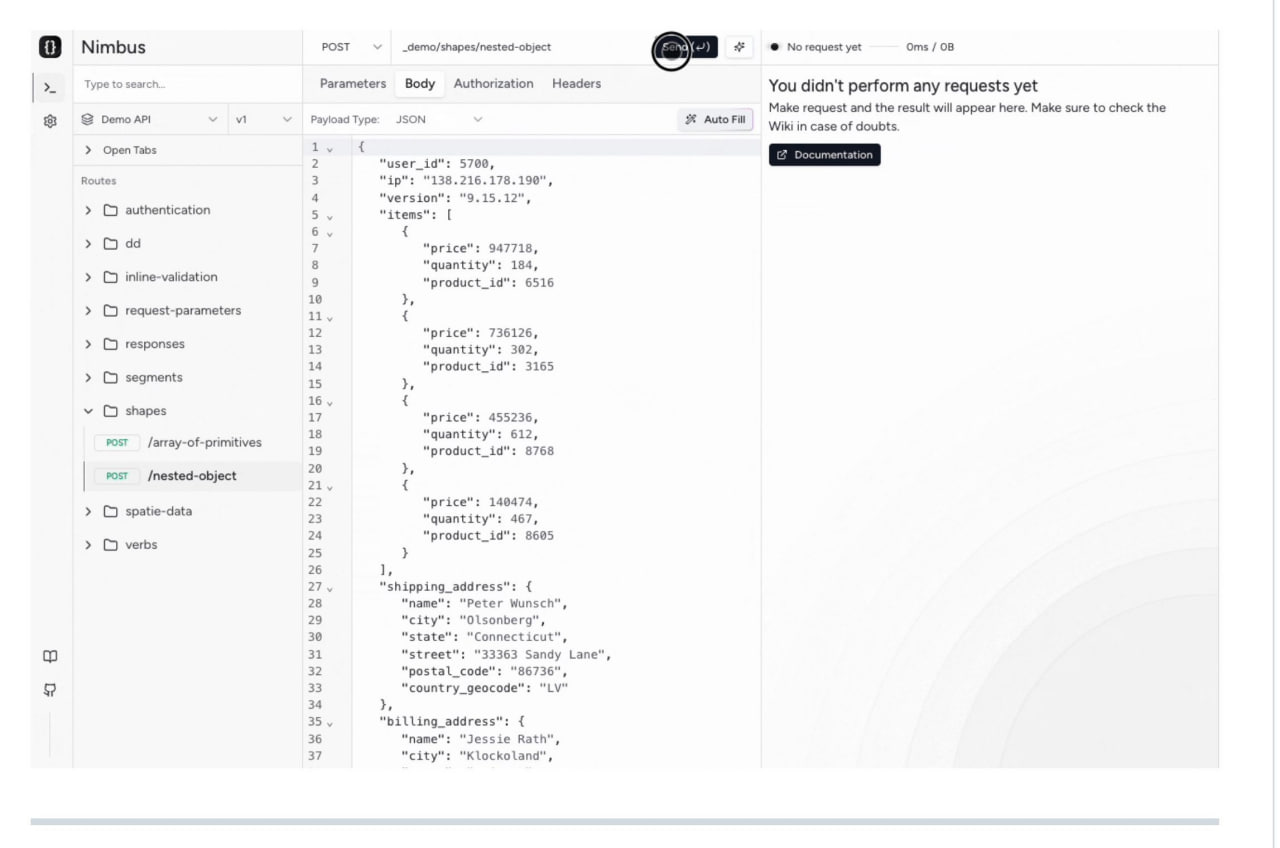Expand the request-parameters folder chevron
The image size is (1280, 848).
click(88, 311)
